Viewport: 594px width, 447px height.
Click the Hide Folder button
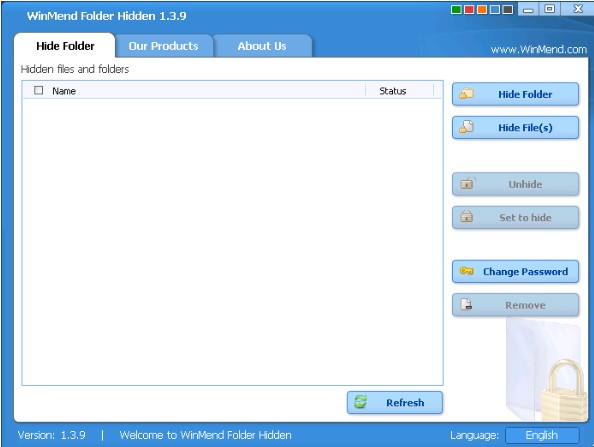(x=515, y=94)
